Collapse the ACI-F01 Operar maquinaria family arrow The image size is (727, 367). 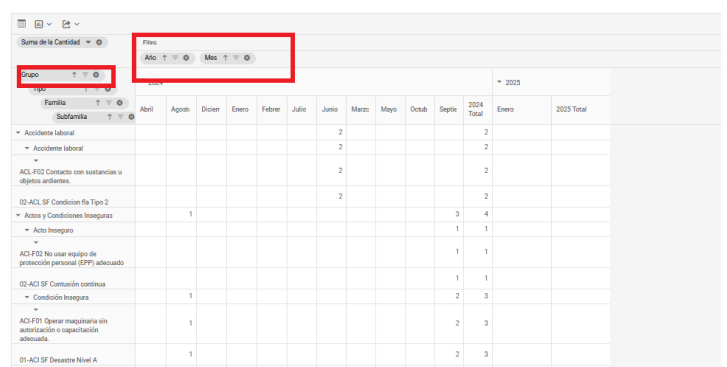point(36,310)
